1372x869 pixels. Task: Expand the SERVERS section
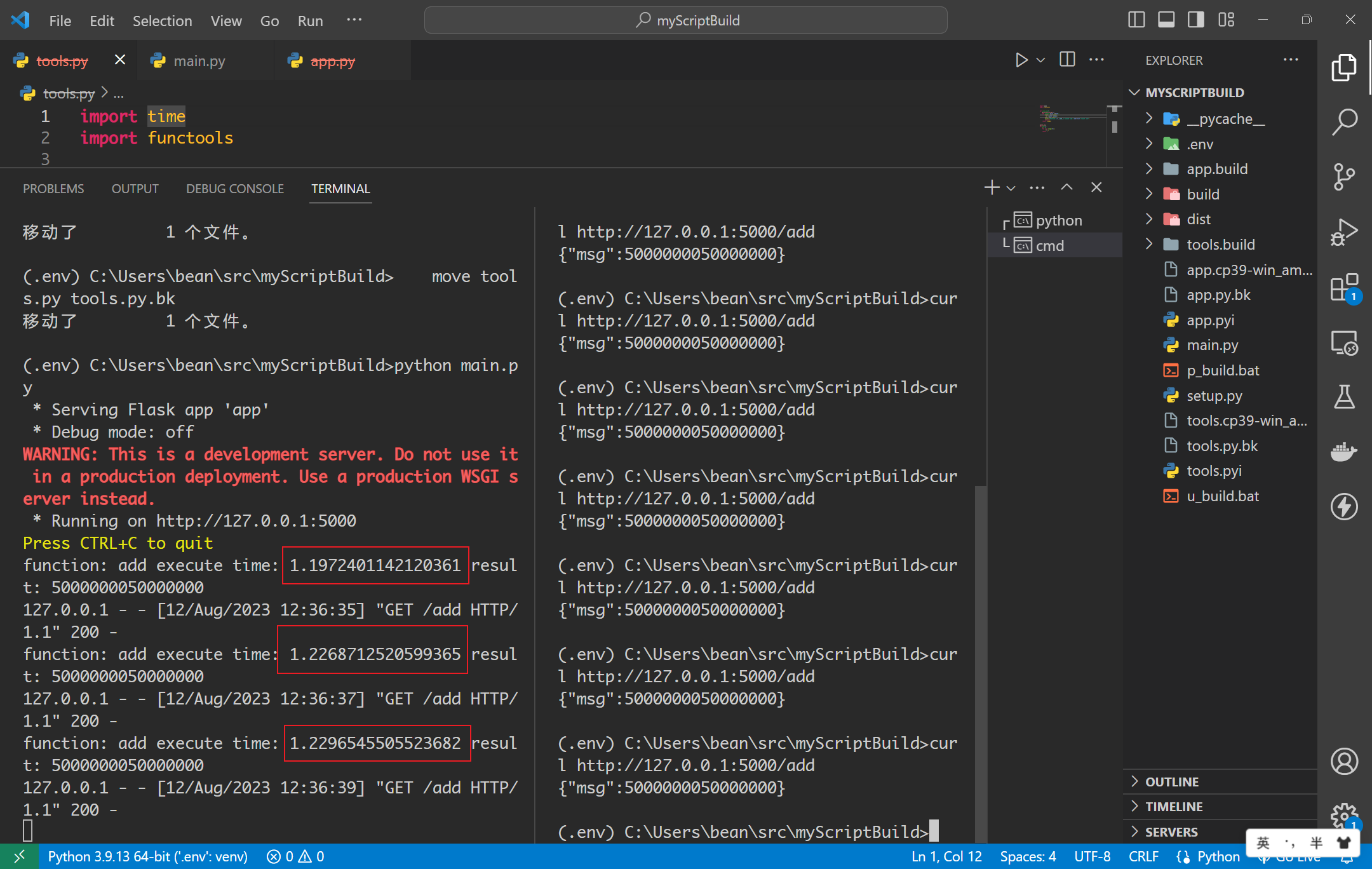click(x=1220, y=832)
